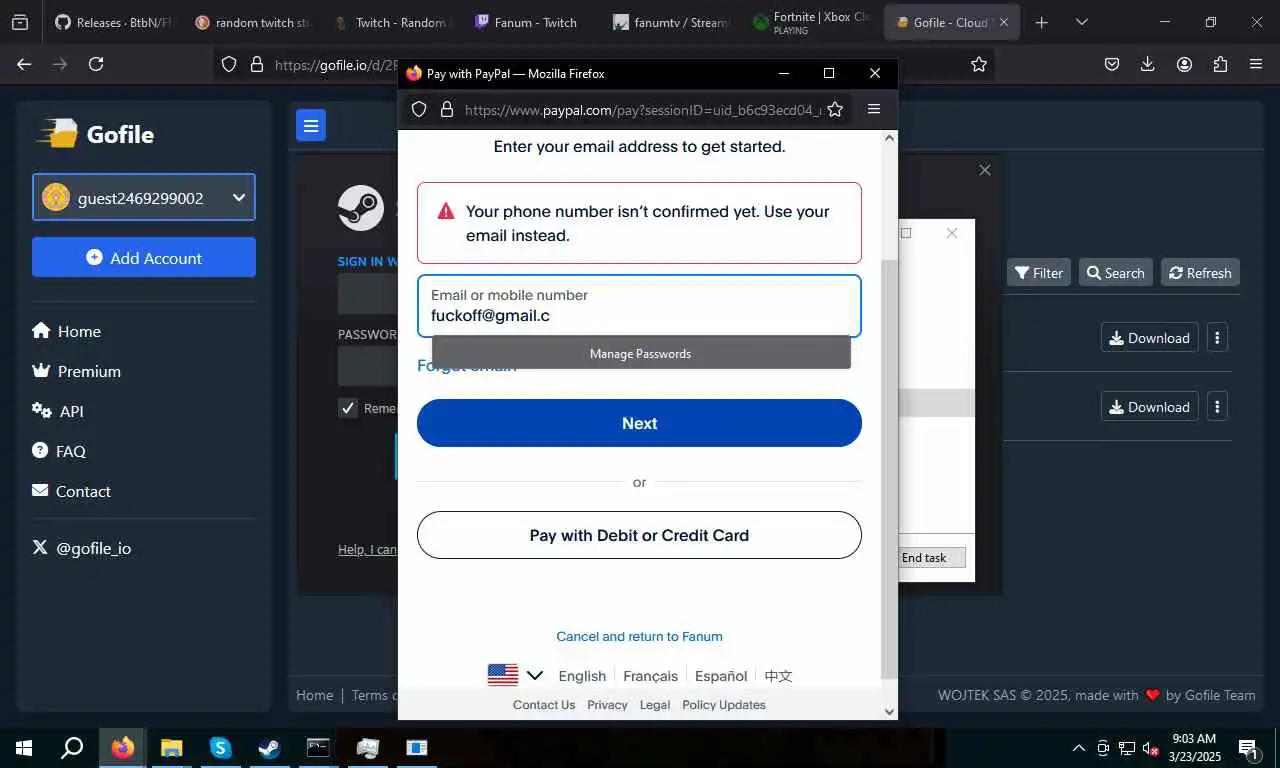The image size is (1280, 768).
Task: Select Manage Passwords autofill option
Action: click(x=641, y=353)
